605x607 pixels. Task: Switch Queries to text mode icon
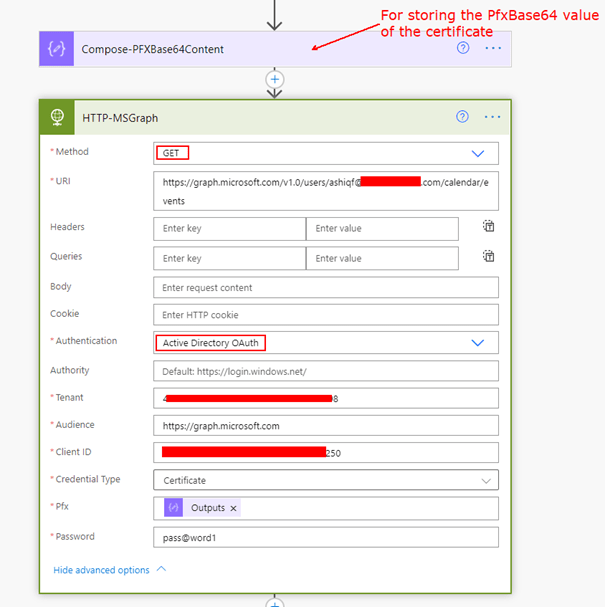488,257
